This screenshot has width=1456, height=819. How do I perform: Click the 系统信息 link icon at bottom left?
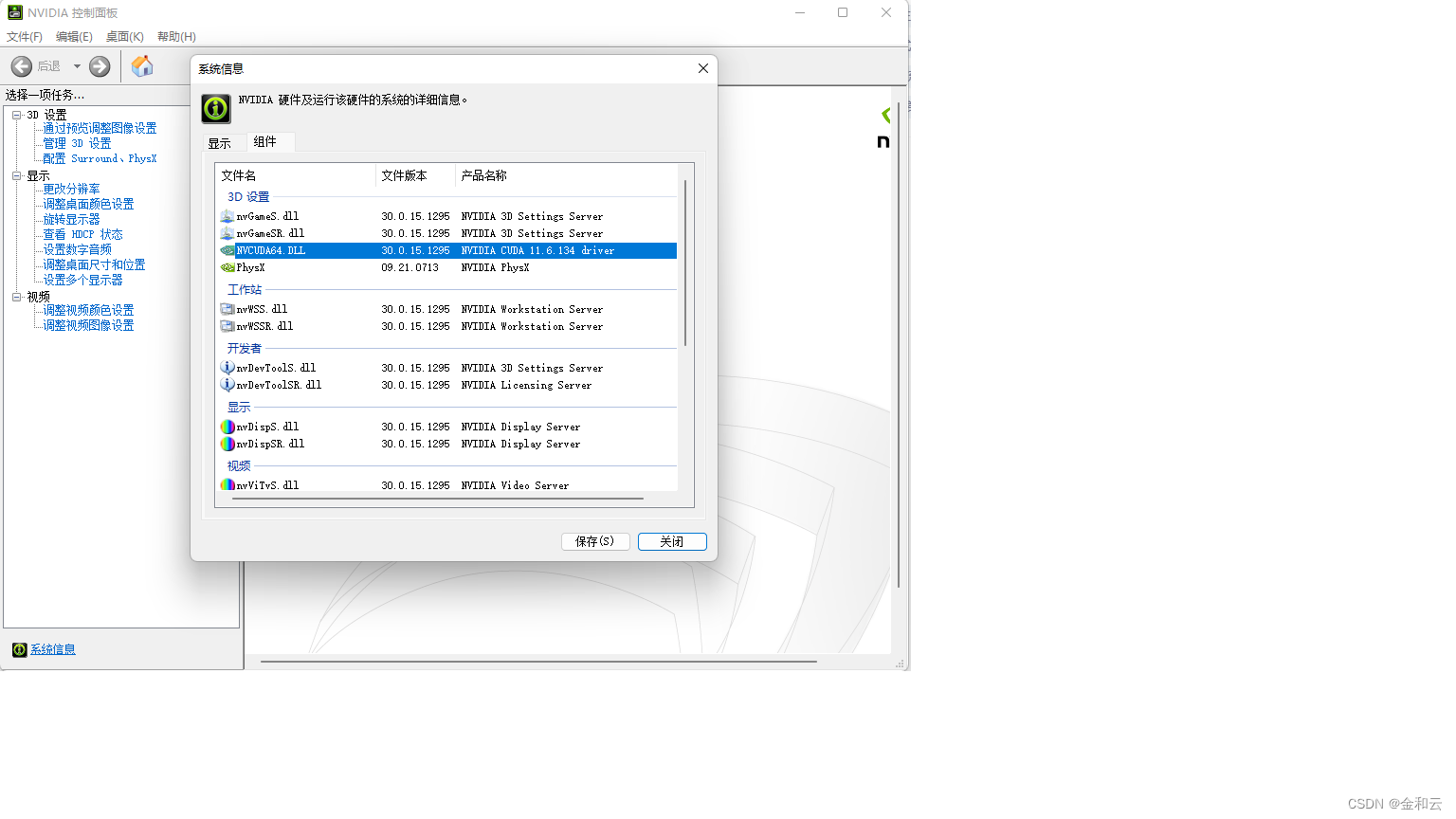coord(19,649)
